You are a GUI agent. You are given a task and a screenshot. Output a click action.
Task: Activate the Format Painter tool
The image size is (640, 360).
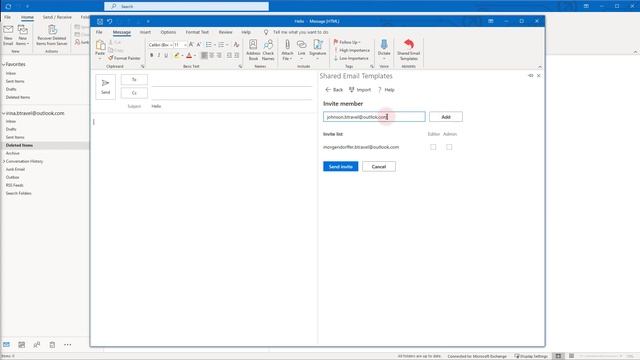pyautogui.click(x=124, y=58)
